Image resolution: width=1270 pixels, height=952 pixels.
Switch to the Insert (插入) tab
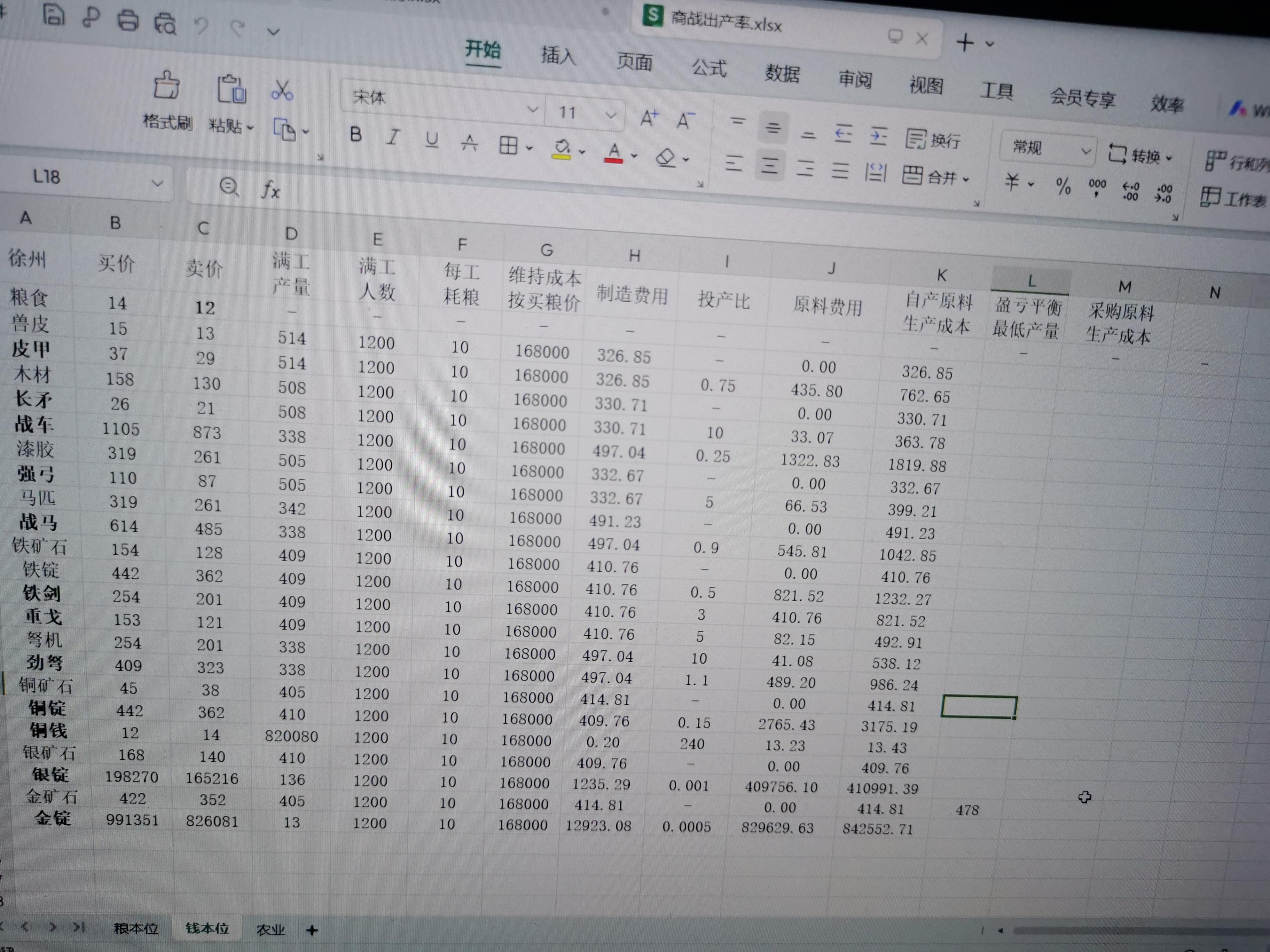pos(559,55)
